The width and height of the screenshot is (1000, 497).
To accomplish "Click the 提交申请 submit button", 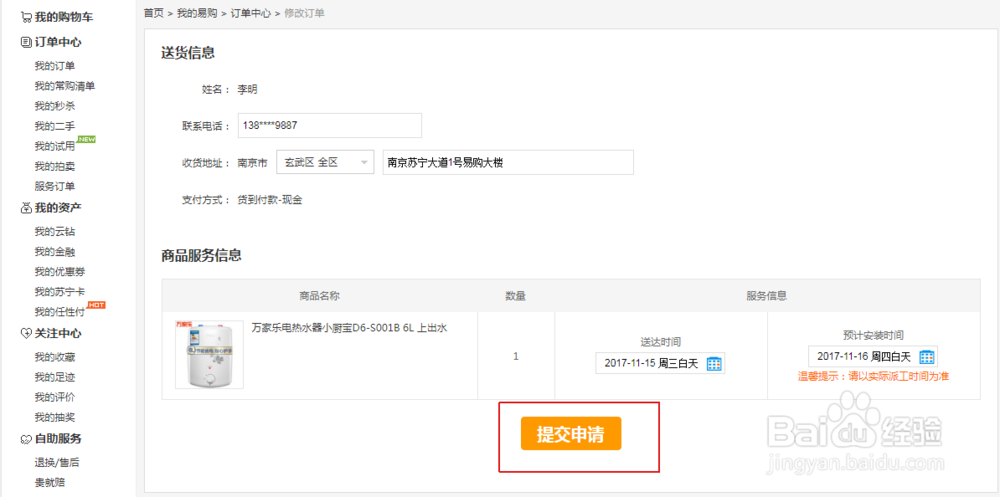I will pos(570,434).
